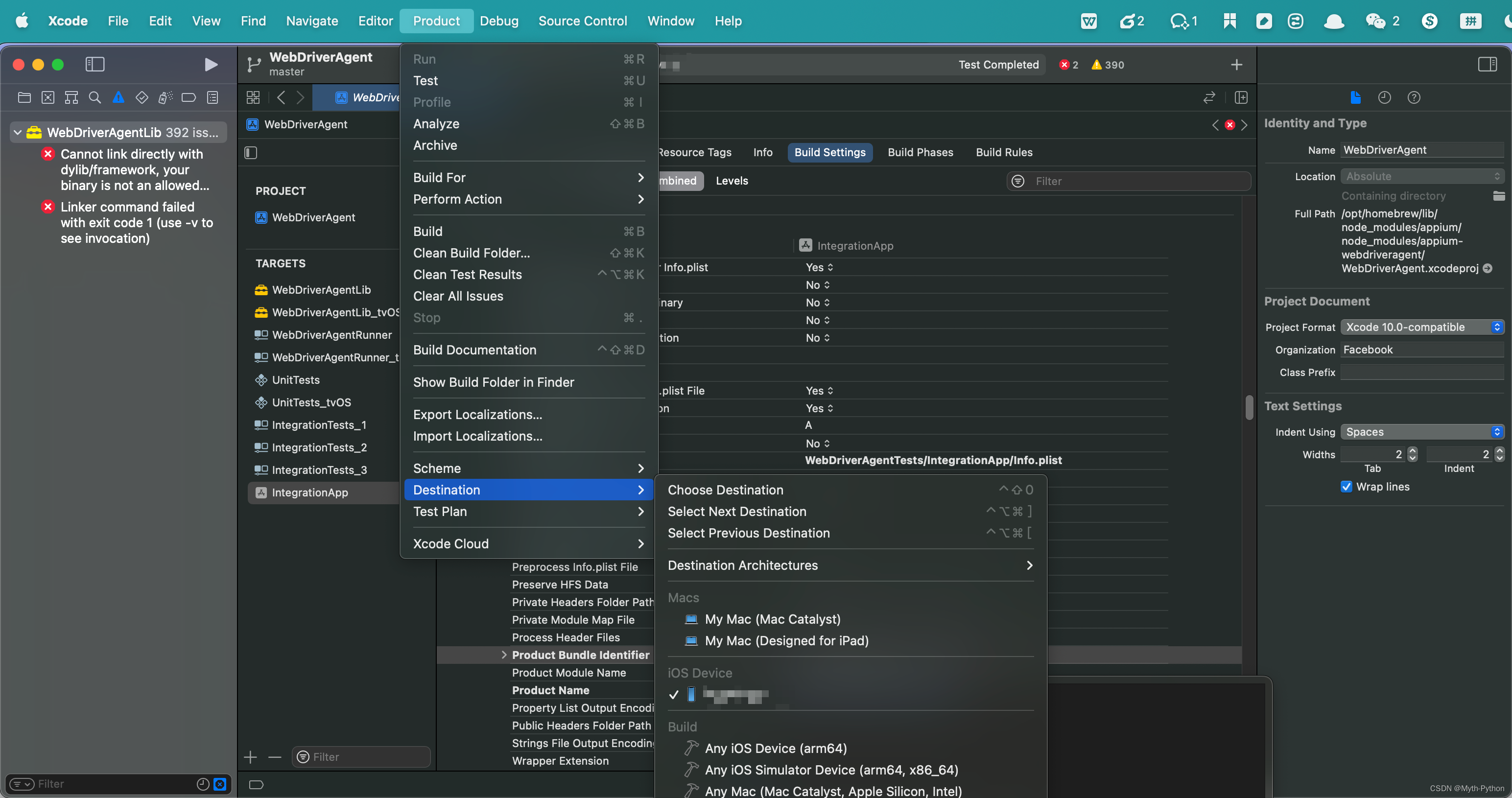This screenshot has width=1512, height=798.
Task: Choose Any iOS Device (arm64) destination
Action: click(776, 748)
